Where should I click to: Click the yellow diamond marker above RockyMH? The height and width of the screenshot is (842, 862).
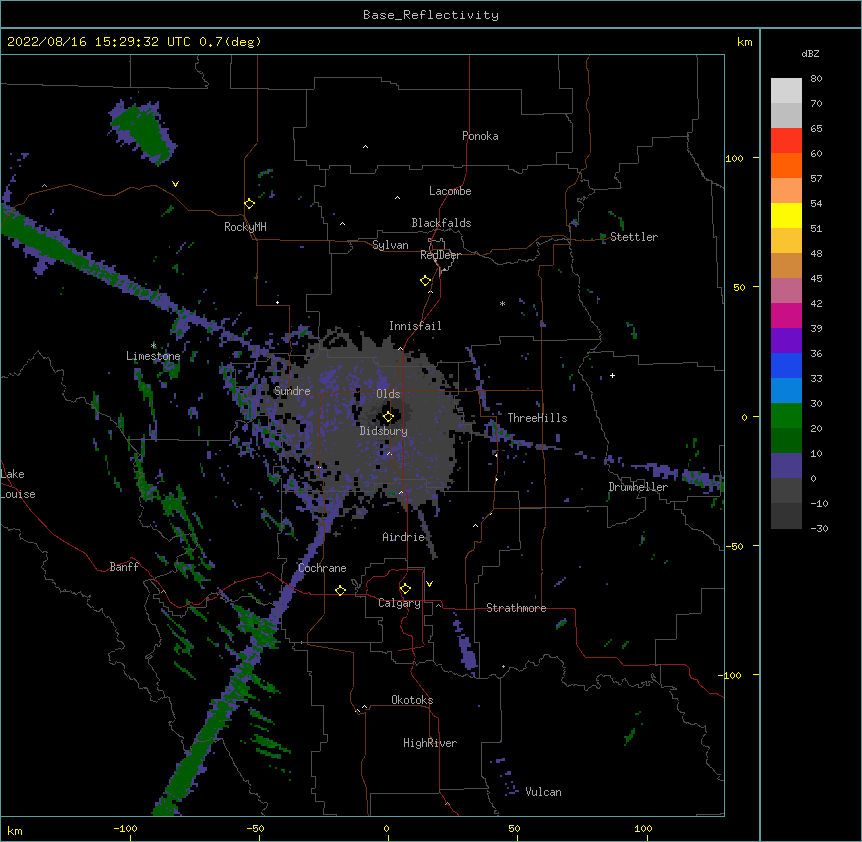(249, 204)
